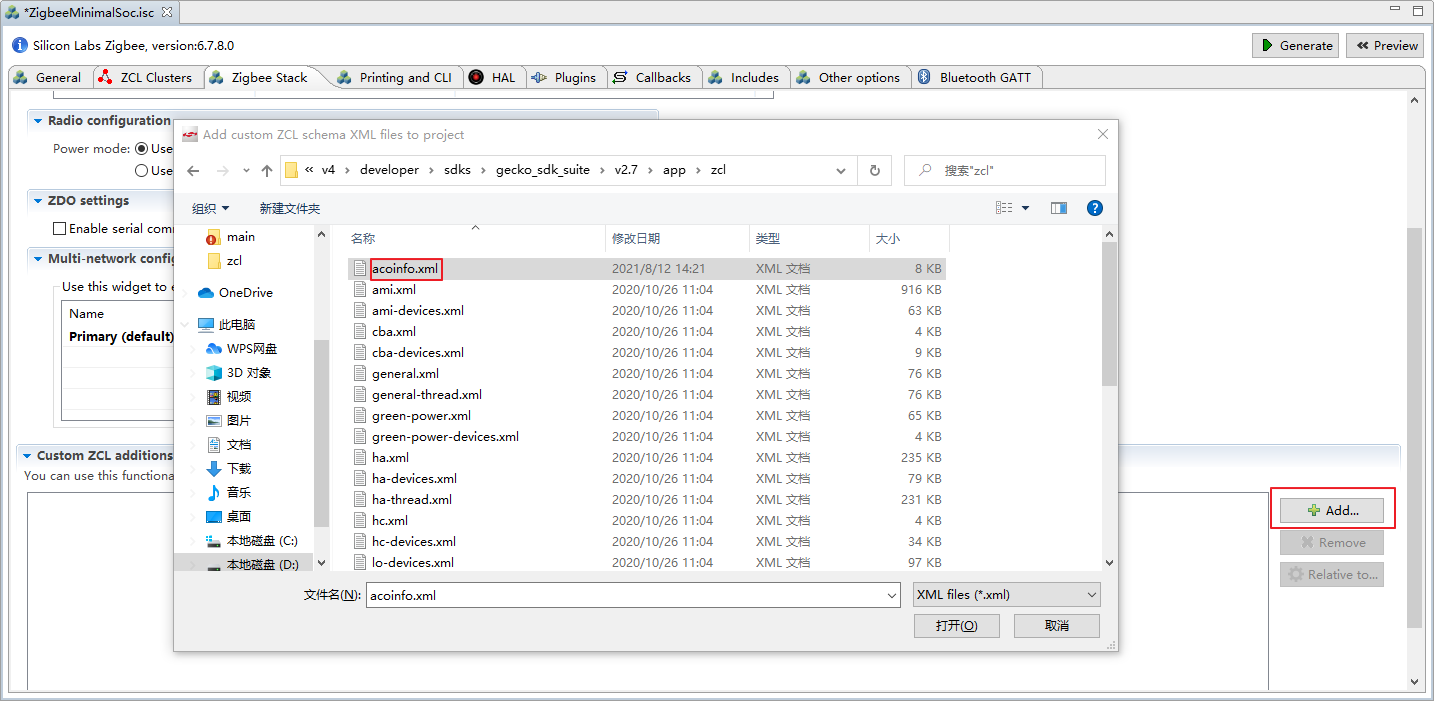The width and height of the screenshot is (1434, 701).
Task: Select OneDrive in the navigation pane
Action: (x=245, y=293)
